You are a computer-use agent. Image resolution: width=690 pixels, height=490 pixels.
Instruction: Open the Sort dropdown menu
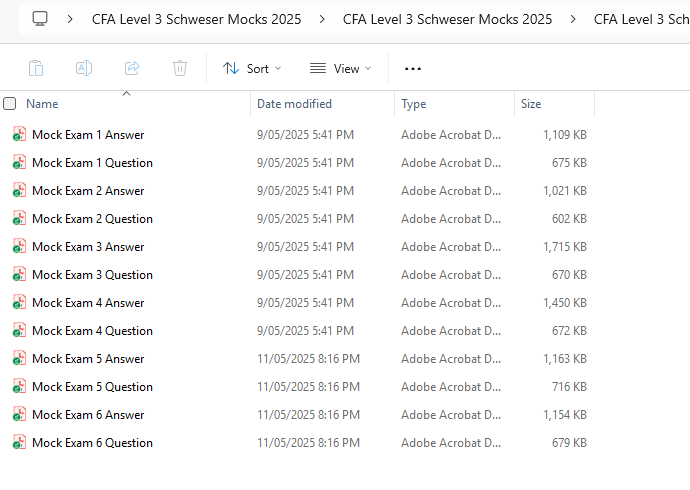[251, 68]
